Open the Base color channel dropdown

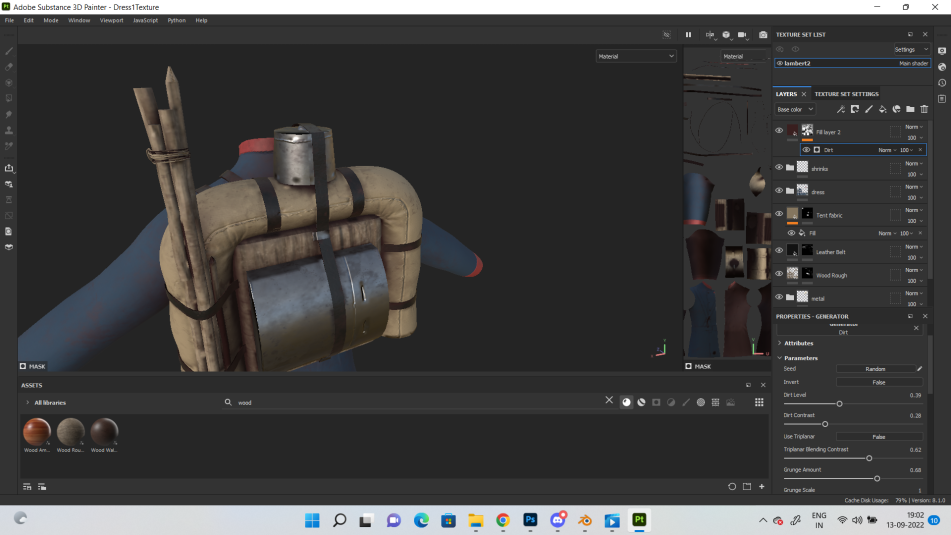(795, 109)
